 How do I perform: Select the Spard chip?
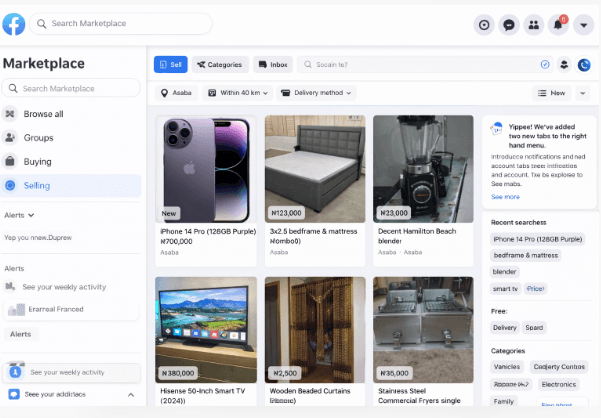(x=534, y=328)
